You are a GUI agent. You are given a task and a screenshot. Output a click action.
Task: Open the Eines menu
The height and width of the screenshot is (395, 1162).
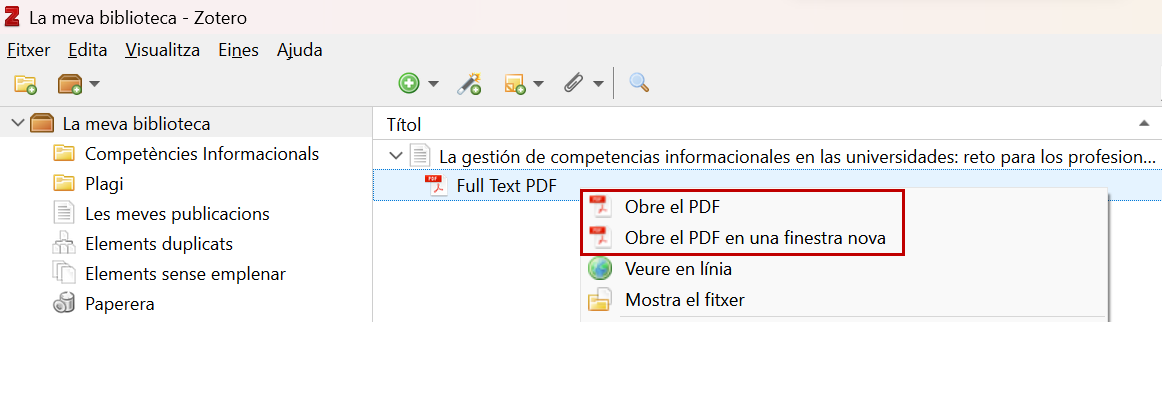[239, 50]
